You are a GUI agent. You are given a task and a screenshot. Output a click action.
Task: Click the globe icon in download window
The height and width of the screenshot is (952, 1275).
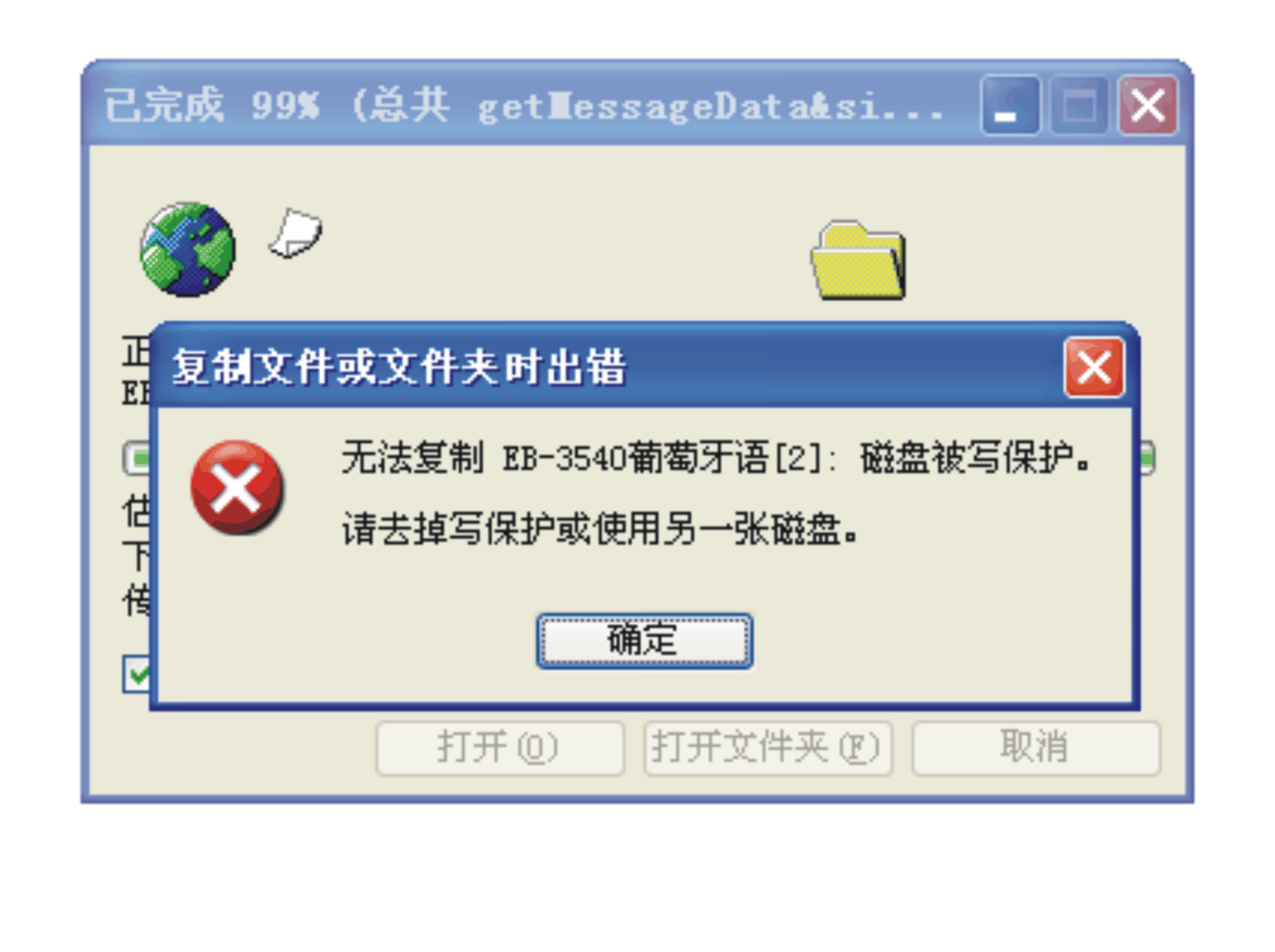[x=188, y=250]
